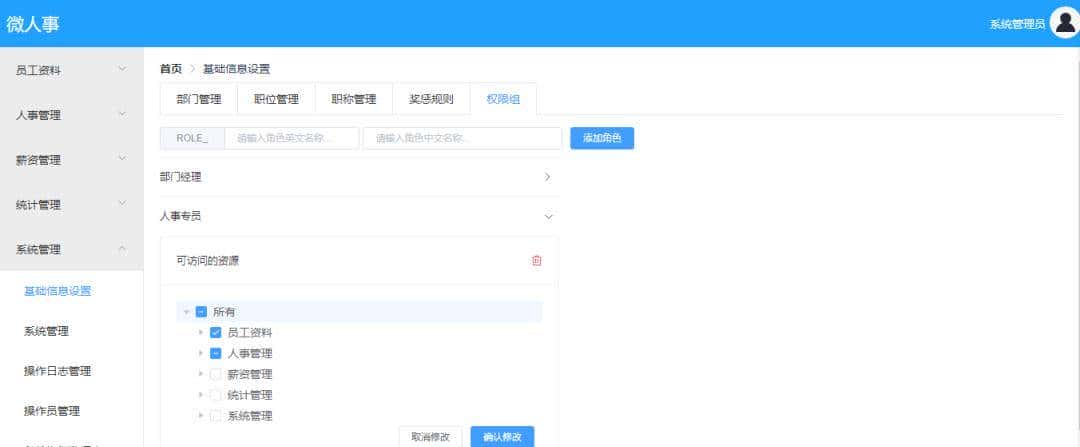The image size is (1080, 447).
Task: Collapse the 系统管理 sidebar menu
Action: [x=72, y=249]
